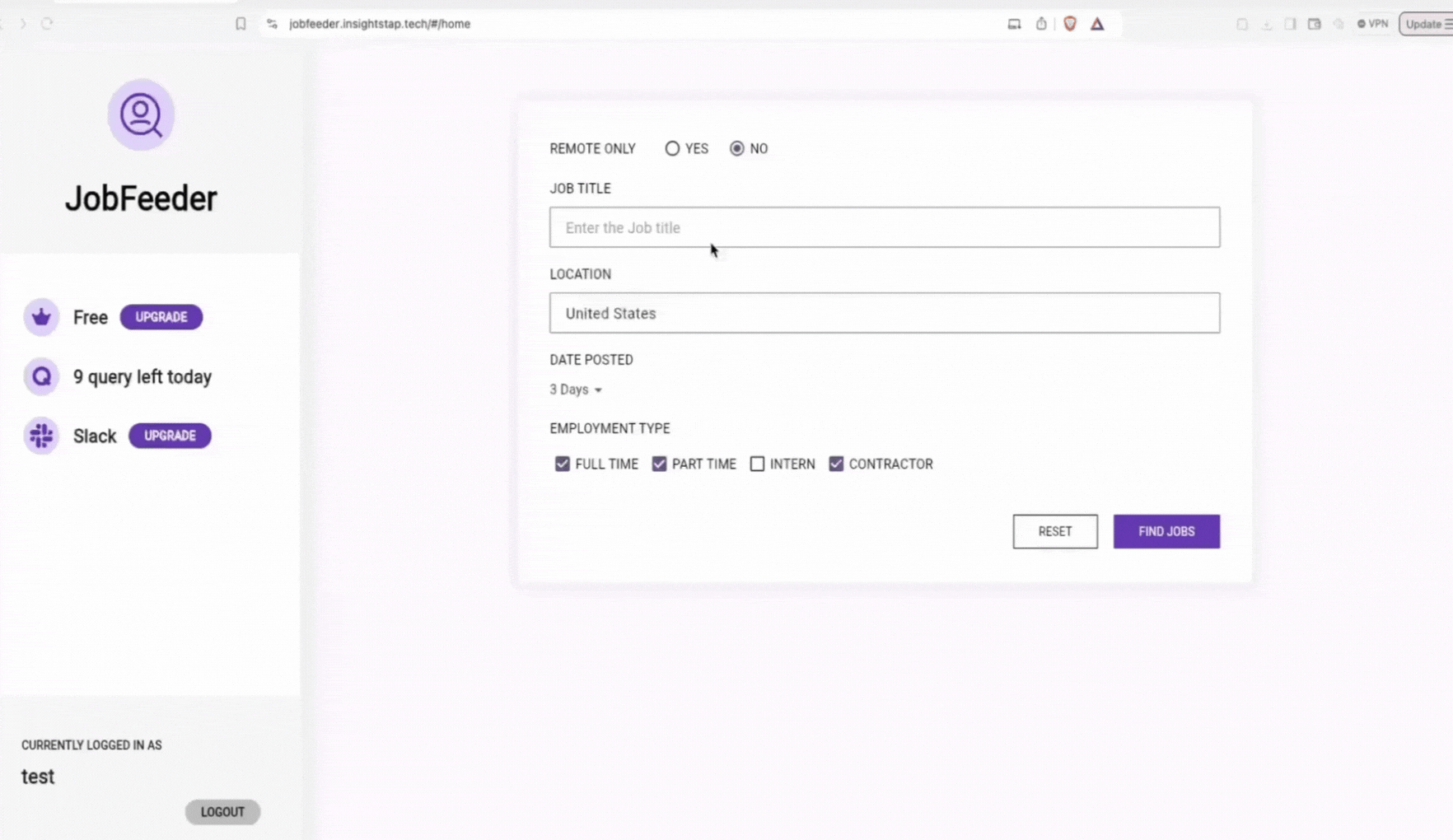Click the downloads icon in the toolbar
Viewport: 1453px width, 840px height.
coord(1266,24)
